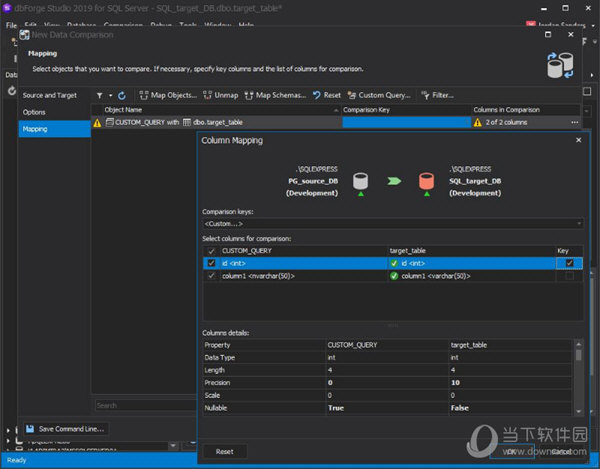This screenshot has width=600, height=469.
Task: Click the PG_source_DB source database icon
Action: pyautogui.click(x=360, y=181)
